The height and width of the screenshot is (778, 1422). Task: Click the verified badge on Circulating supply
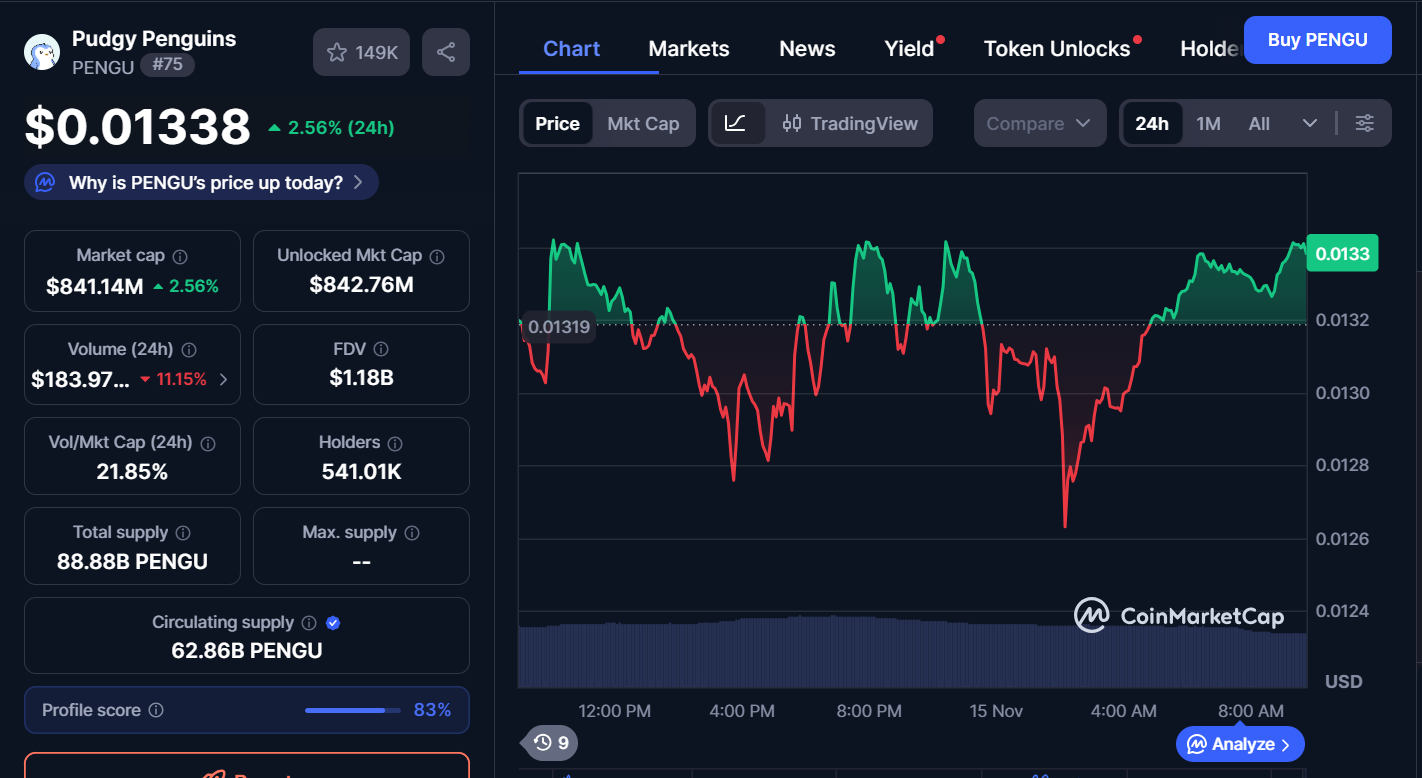[x=332, y=622]
